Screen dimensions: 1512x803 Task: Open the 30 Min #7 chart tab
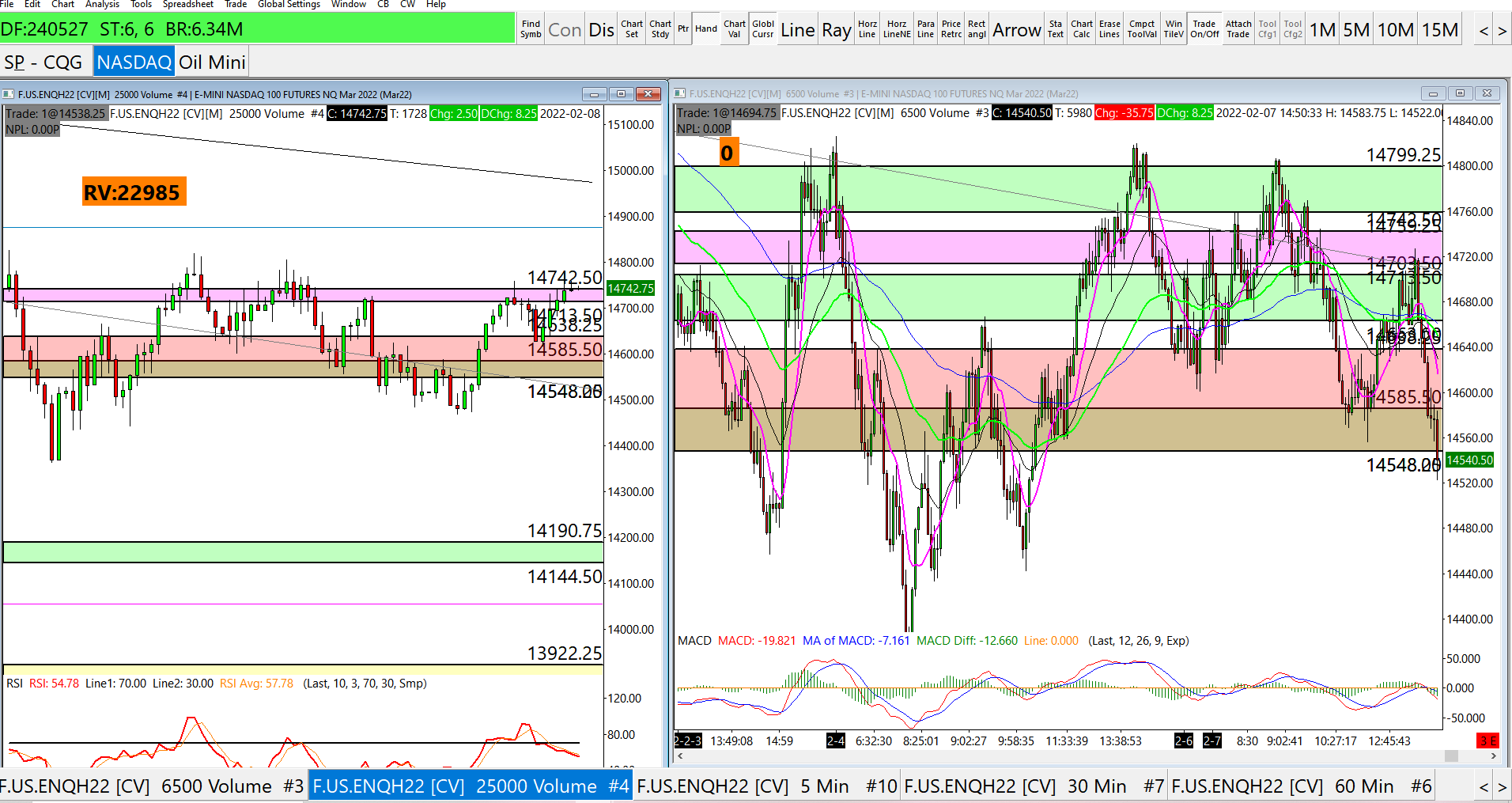[x=1034, y=786]
